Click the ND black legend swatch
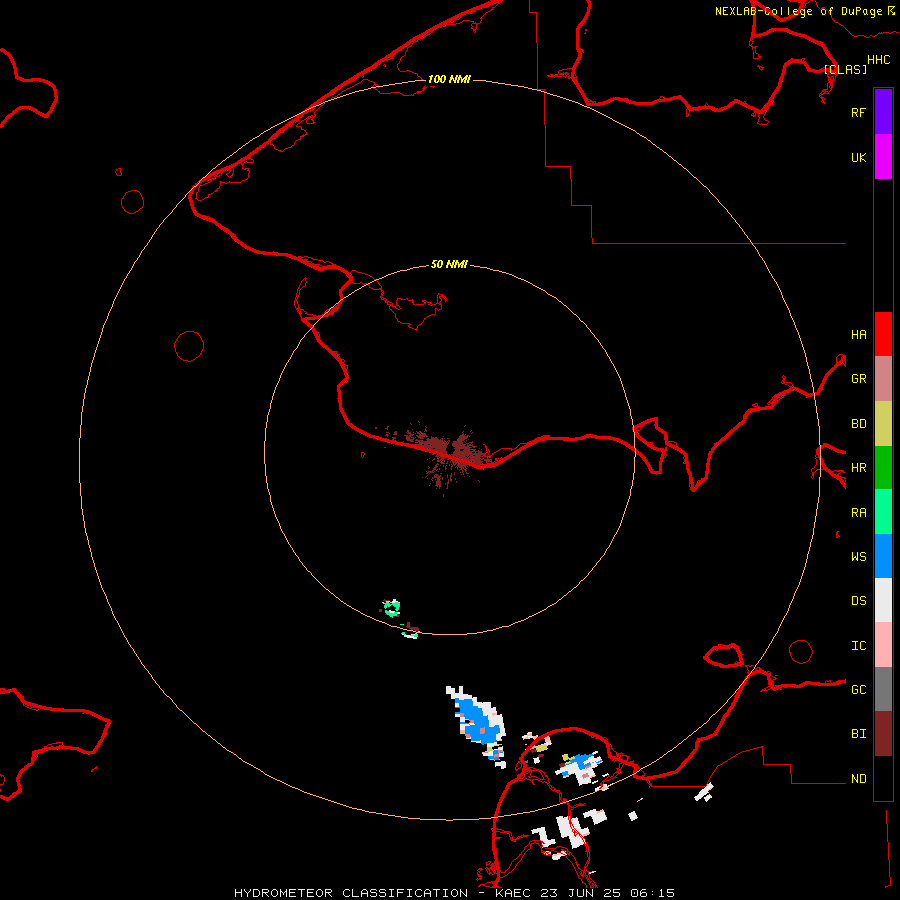The height and width of the screenshot is (900, 900). coord(883,778)
